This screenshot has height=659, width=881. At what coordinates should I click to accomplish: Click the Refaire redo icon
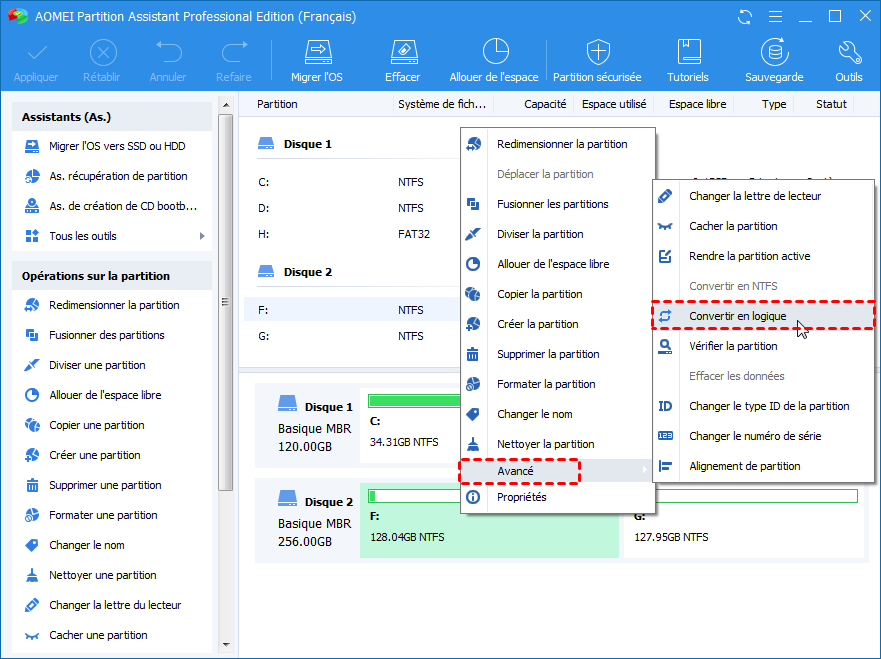point(234,53)
